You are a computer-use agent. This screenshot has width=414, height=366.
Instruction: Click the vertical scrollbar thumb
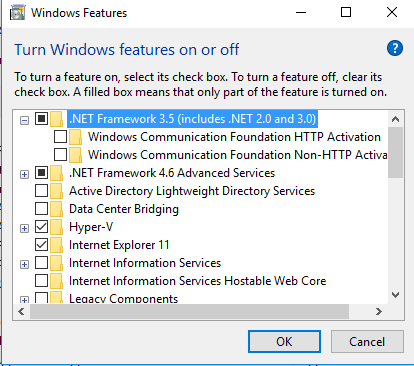pos(396,152)
